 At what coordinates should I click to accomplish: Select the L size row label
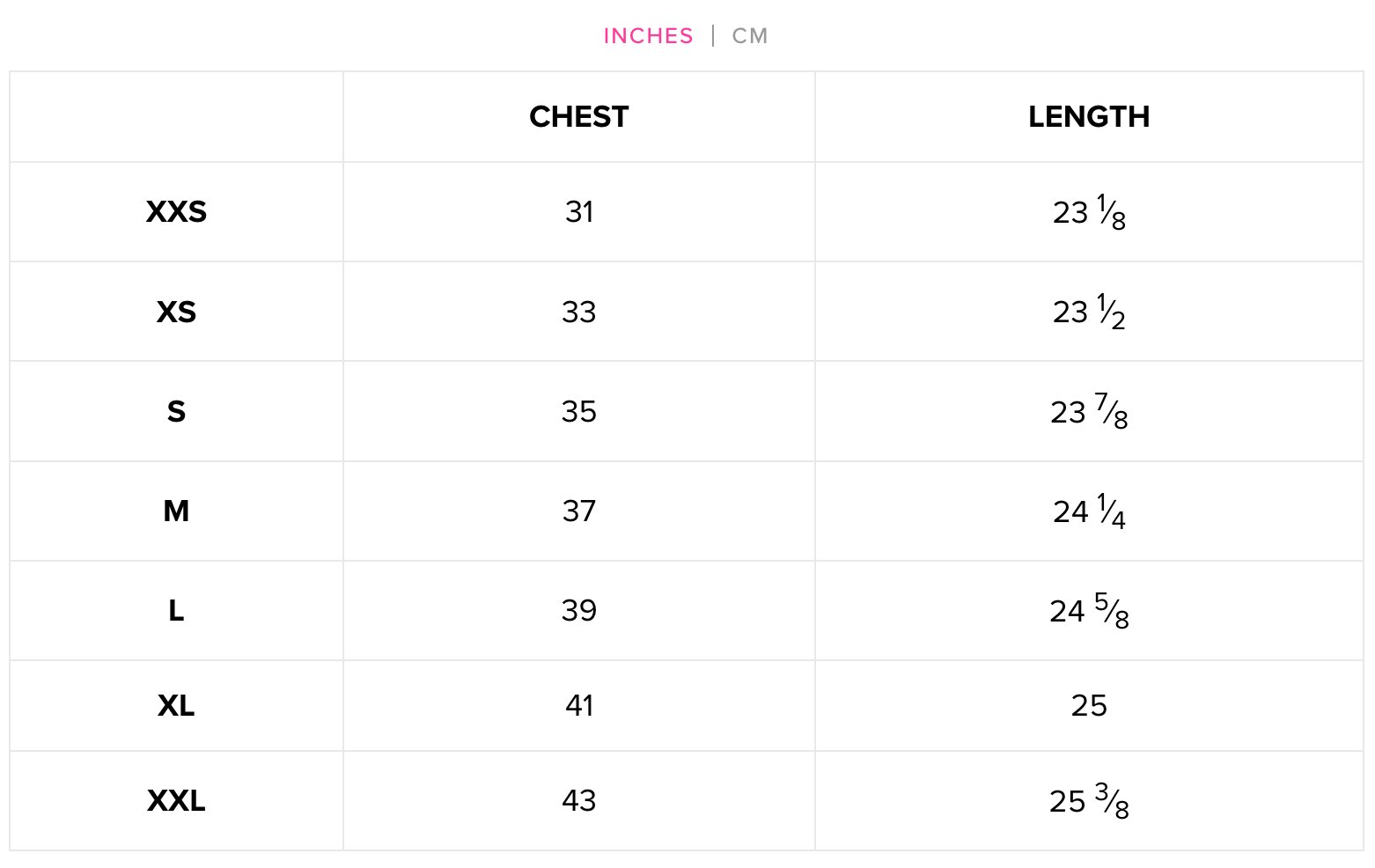pos(176,611)
